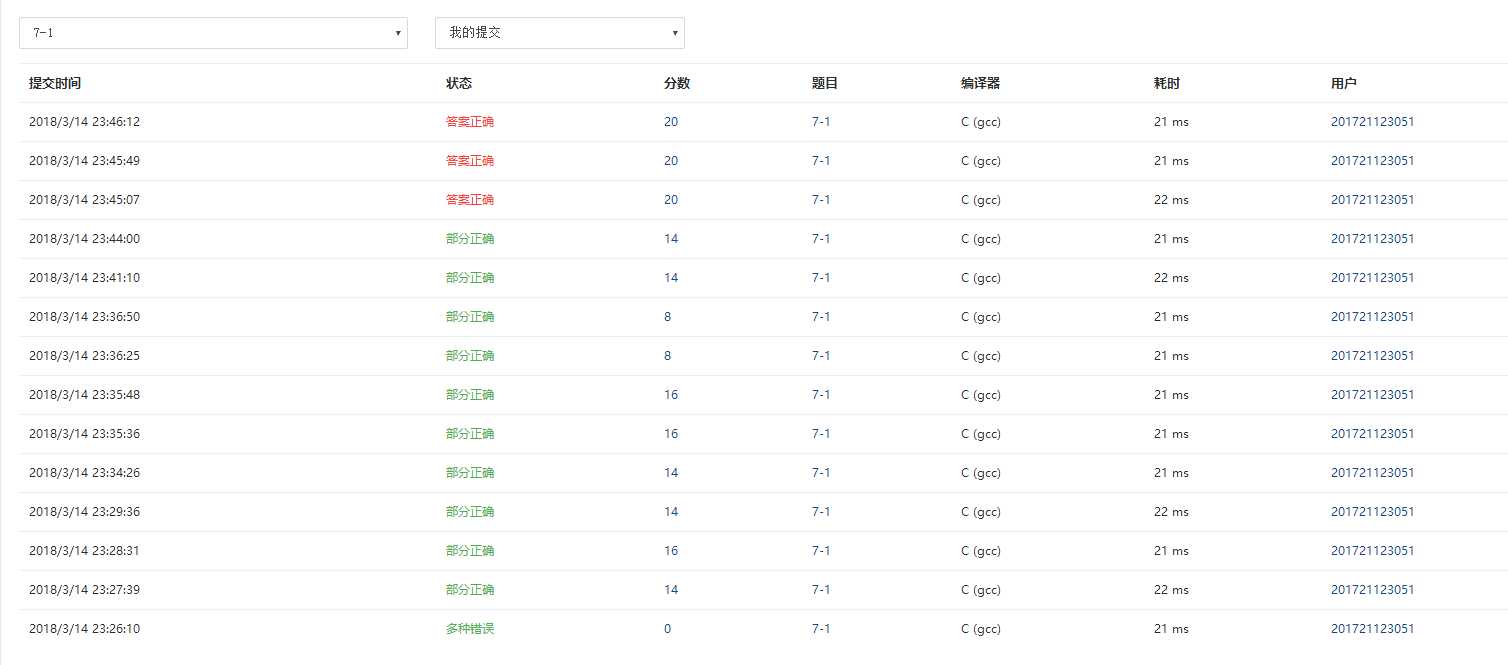The height and width of the screenshot is (665, 1508).
Task: Open problem 7-1 link in the 23:41:10 row
Action: click(x=821, y=278)
